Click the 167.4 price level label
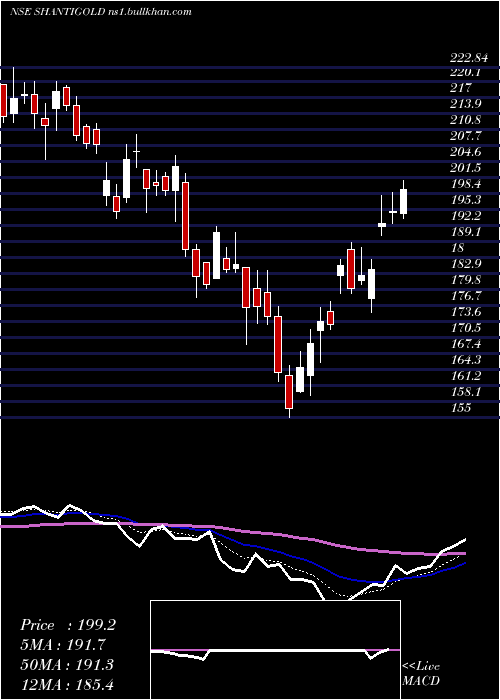Screen dimensions: 500x700 click(x=466, y=345)
